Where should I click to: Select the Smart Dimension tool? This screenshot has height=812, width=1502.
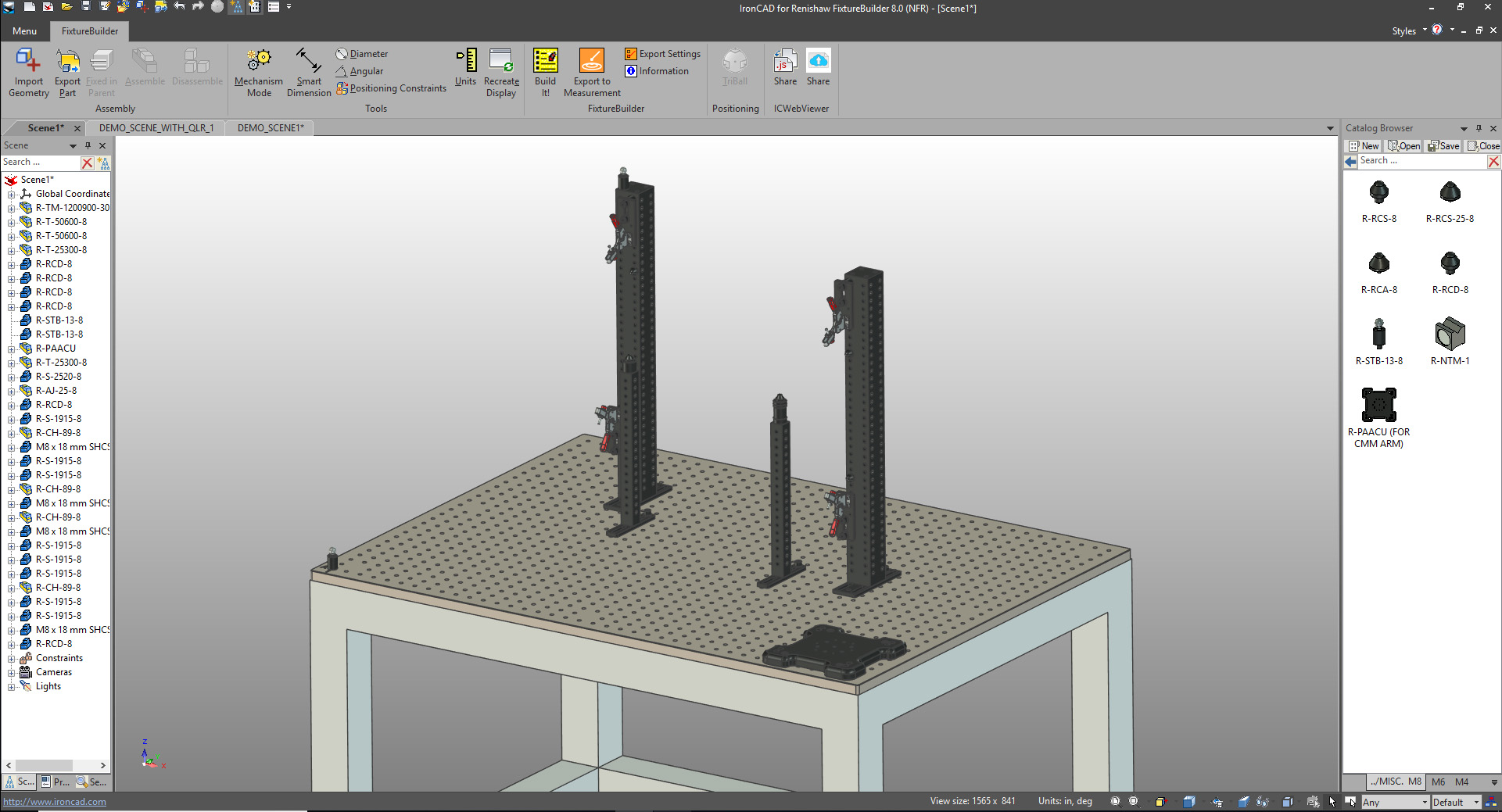pyautogui.click(x=309, y=73)
